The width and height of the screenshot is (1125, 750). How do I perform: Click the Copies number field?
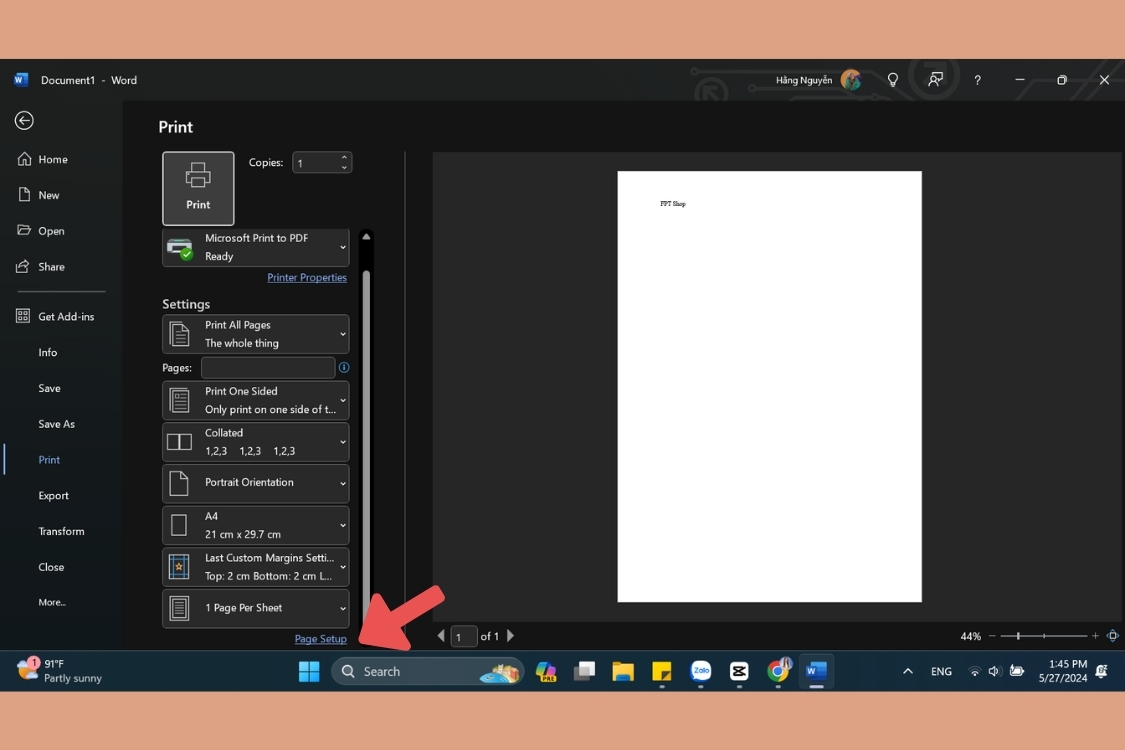tap(316, 163)
